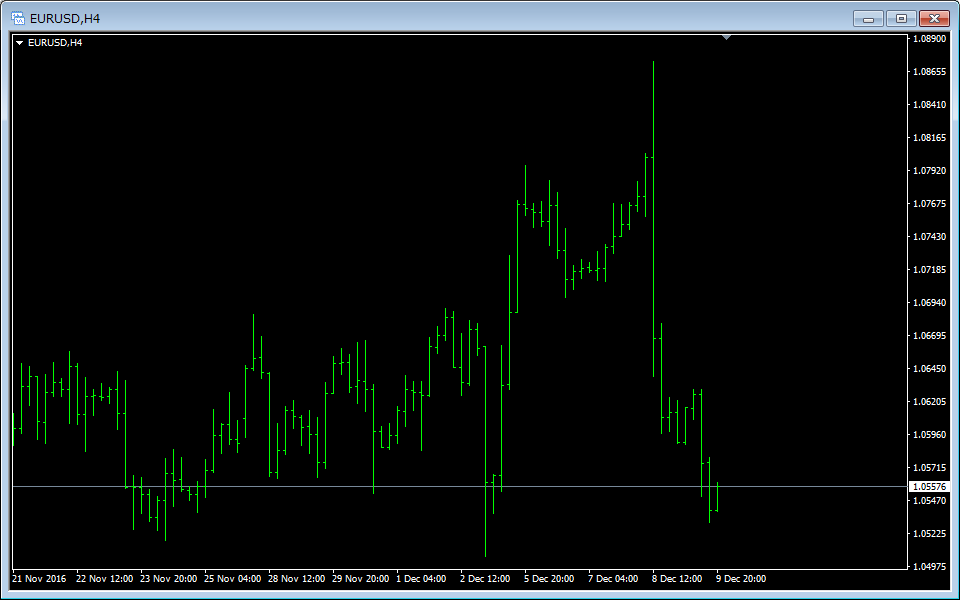
Task: Click the price scale value 1.08165
Action: [x=929, y=138]
